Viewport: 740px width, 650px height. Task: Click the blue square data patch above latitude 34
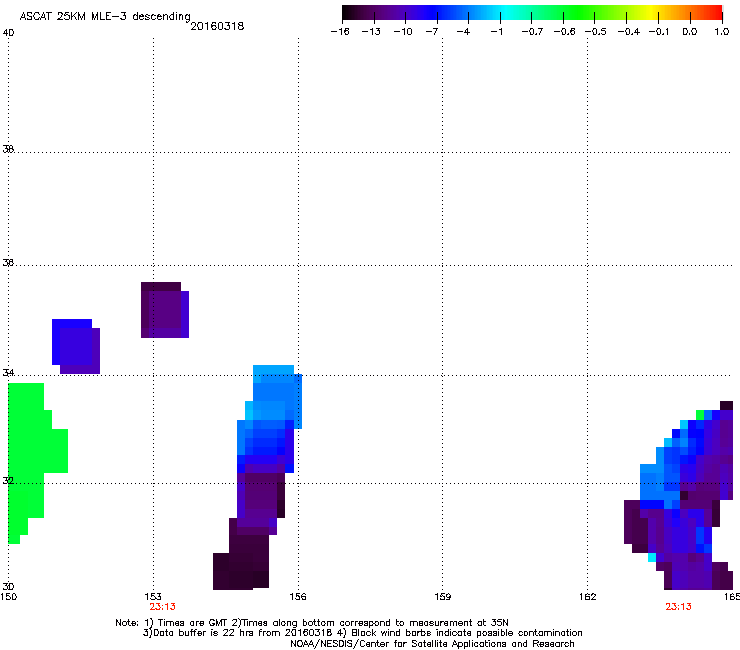[76, 346]
